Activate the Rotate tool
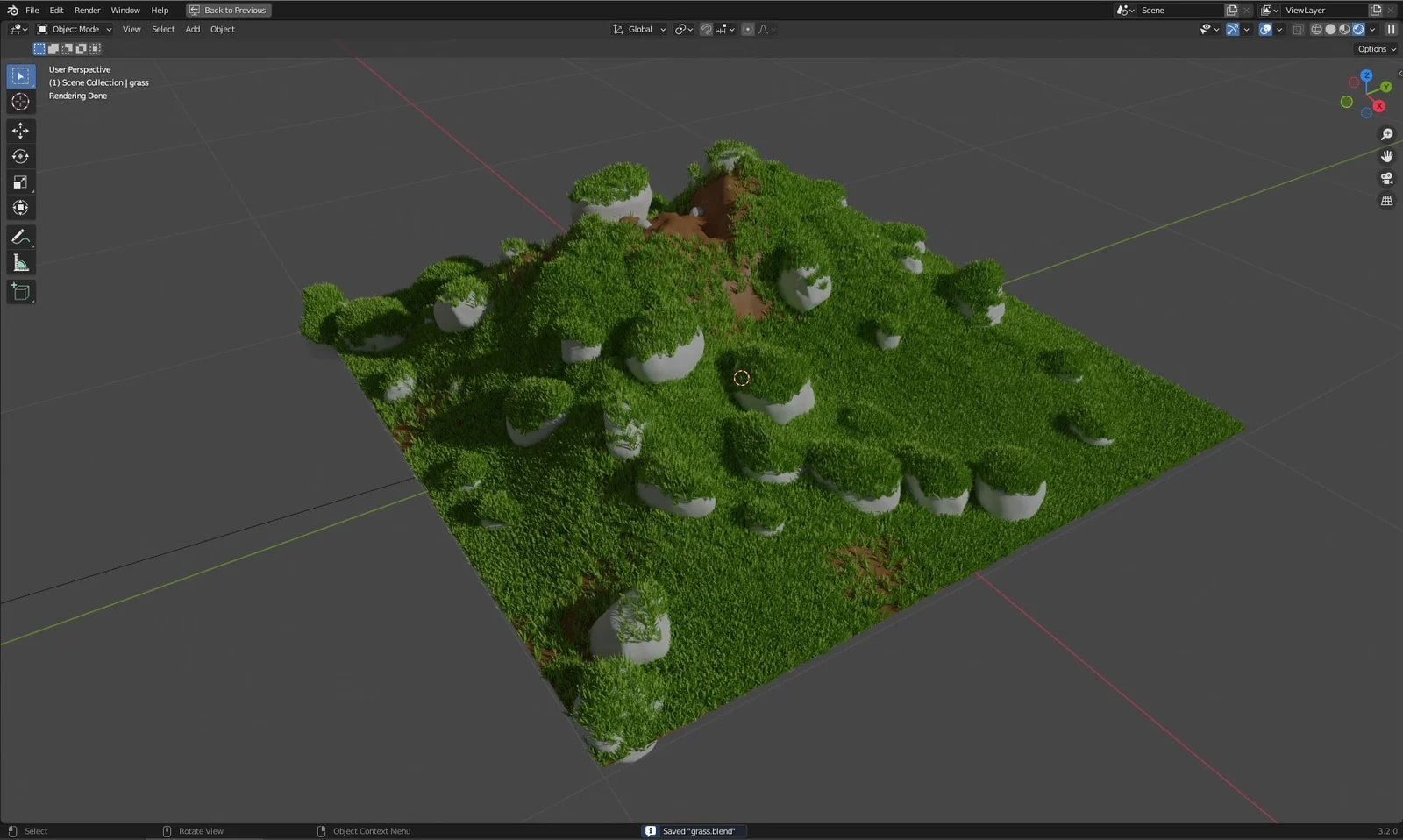Screen dimensions: 1403x840 coord(20,156)
